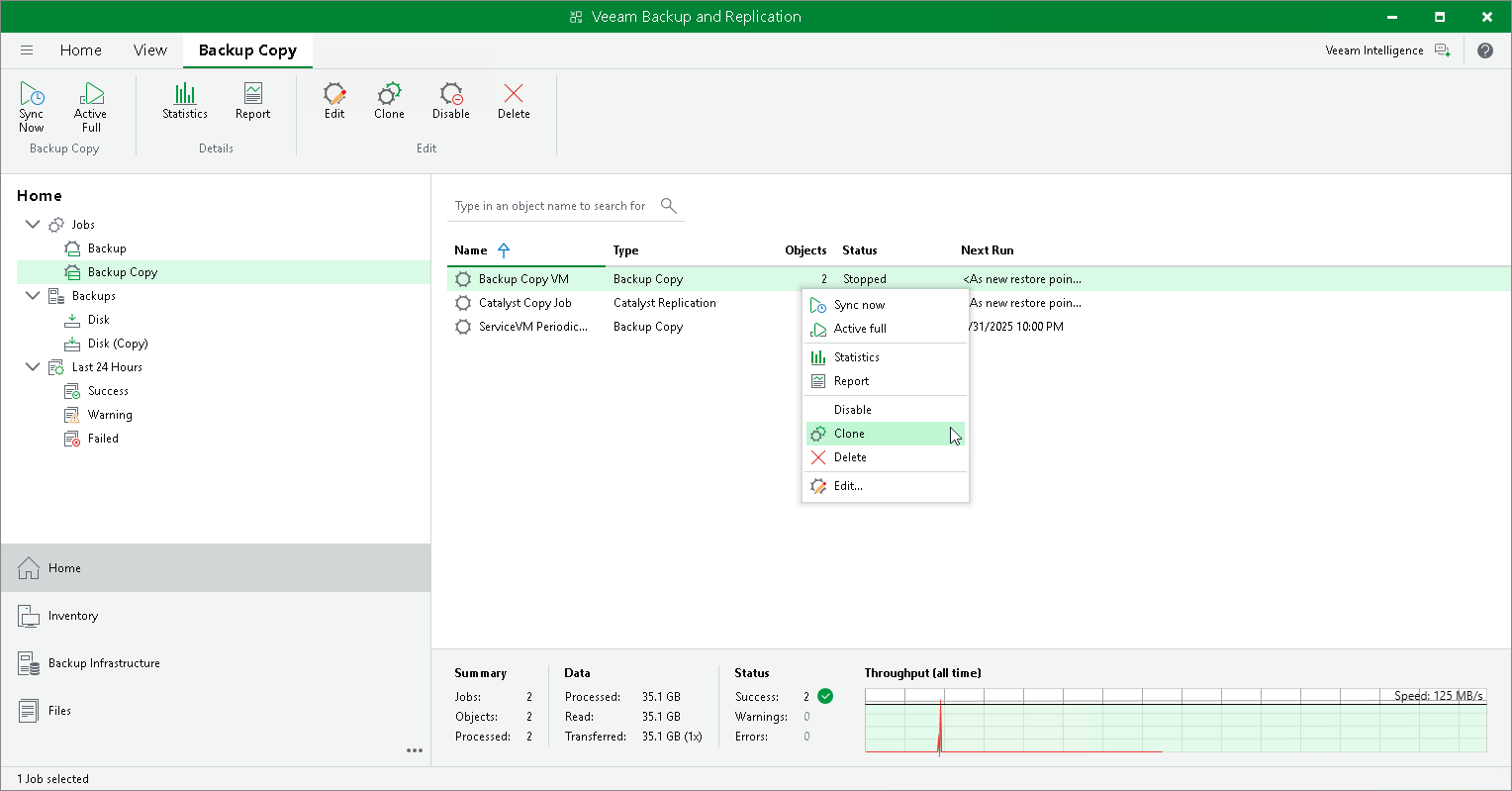The image size is (1512, 791).
Task: Choose Clone in context menu
Action: (x=886, y=434)
